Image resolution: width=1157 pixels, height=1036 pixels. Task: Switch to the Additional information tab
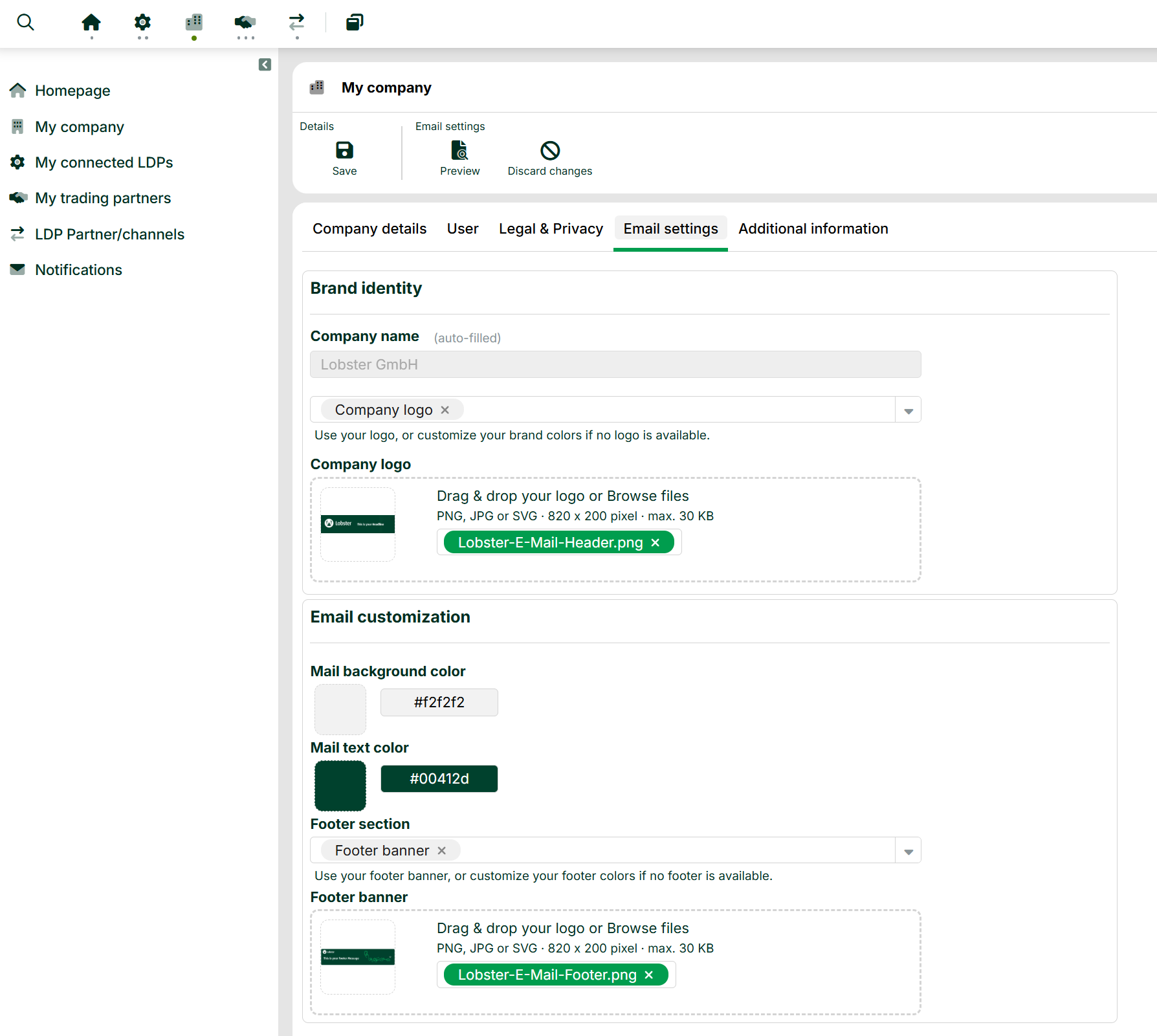point(813,228)
